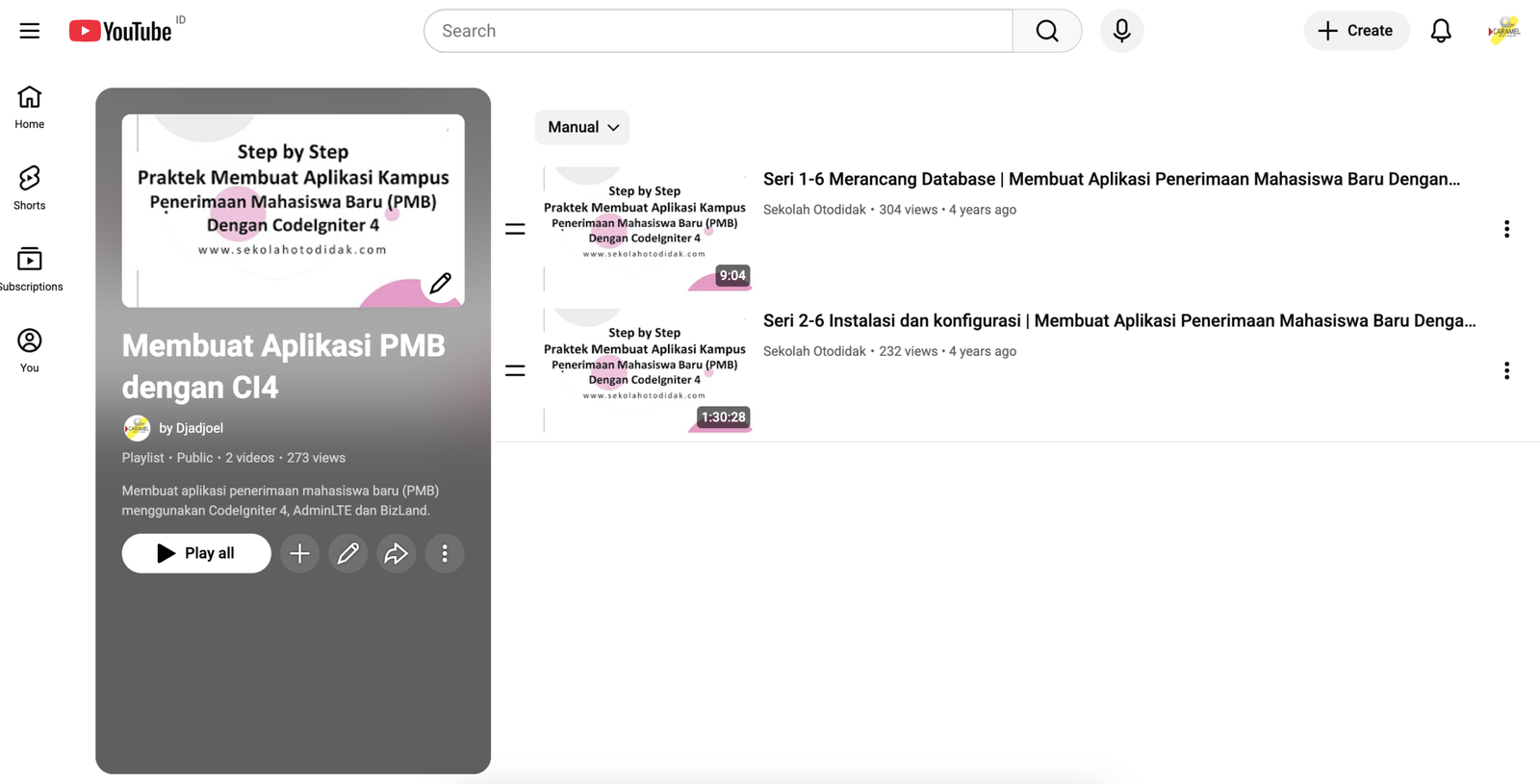
Task: Open Sekolah Otodidak channel on Seri 1-6
Action: (x=814, y=210)
